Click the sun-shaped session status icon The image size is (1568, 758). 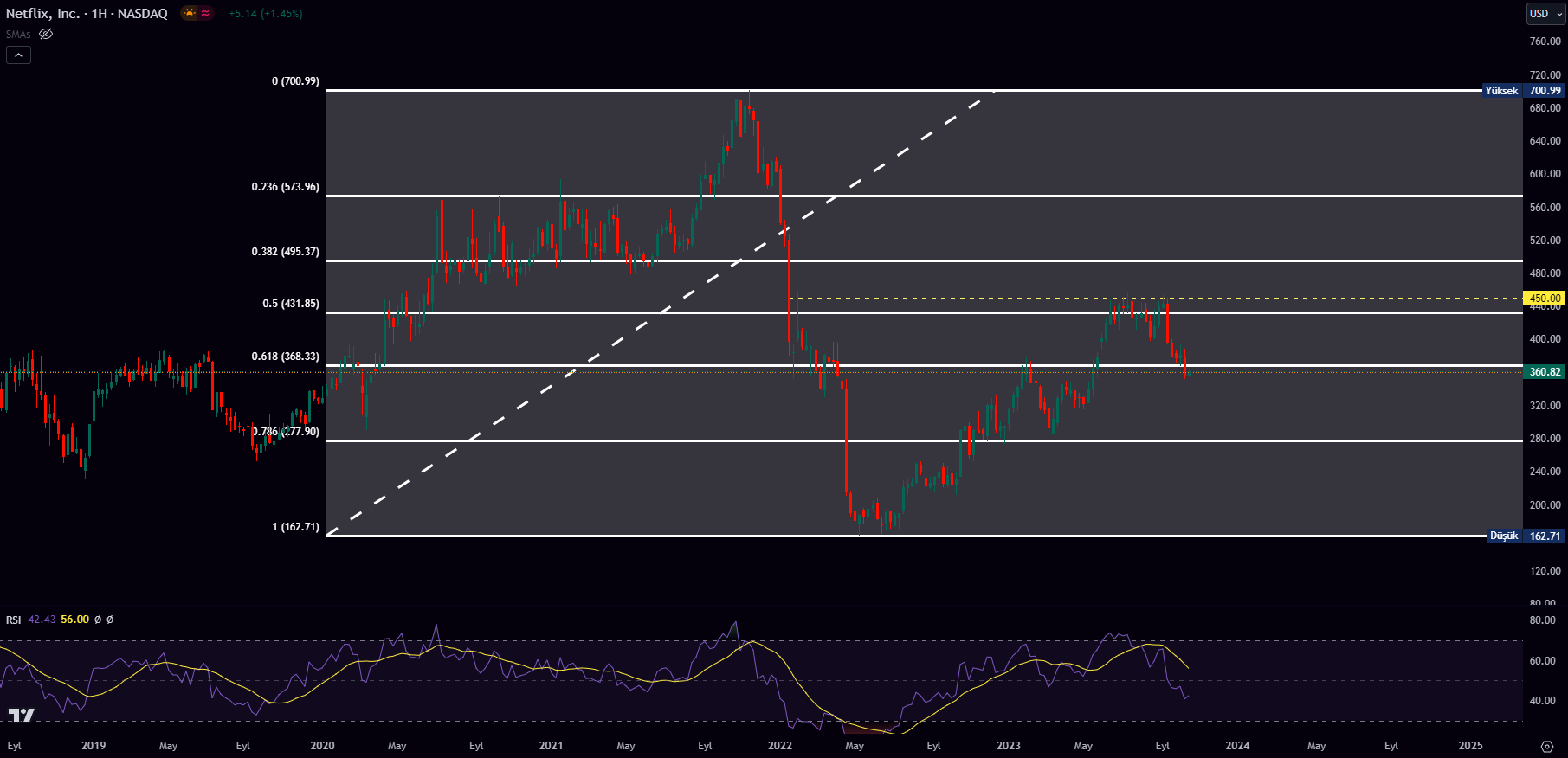(x=189, y=13)
